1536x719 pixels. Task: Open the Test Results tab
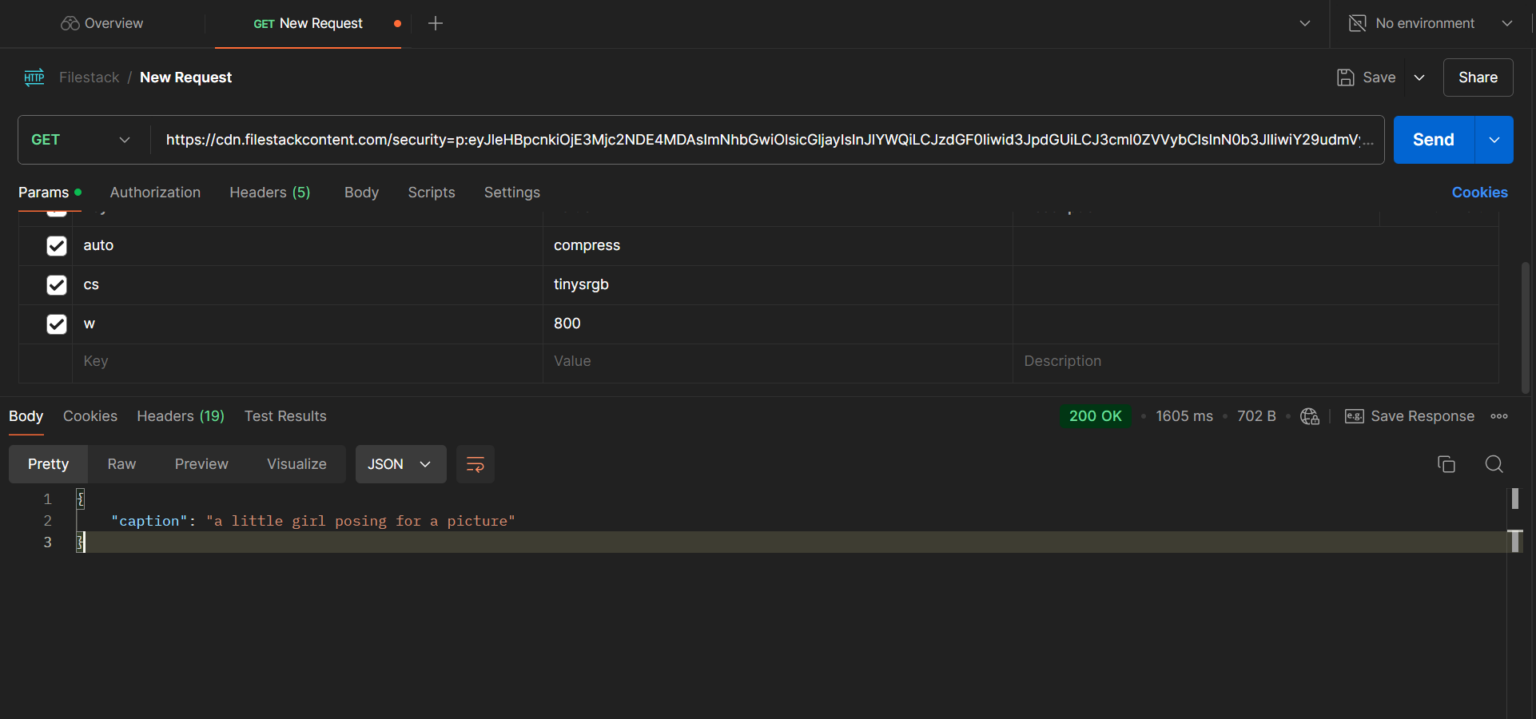(x=285, y=416)
